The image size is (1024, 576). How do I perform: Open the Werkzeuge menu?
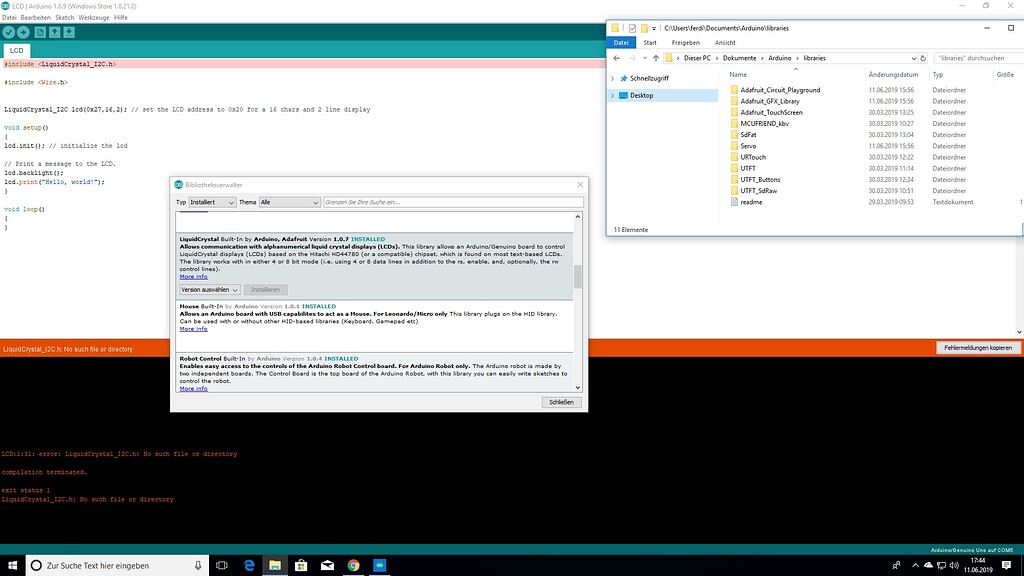94,18
